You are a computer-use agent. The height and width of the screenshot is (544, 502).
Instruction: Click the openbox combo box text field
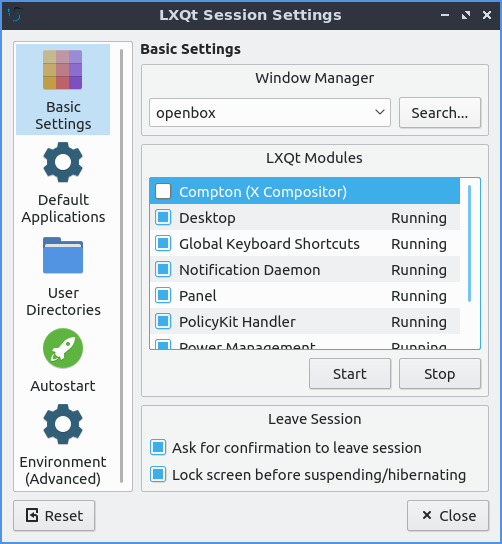pyautogui.click(x=270, y=112)
